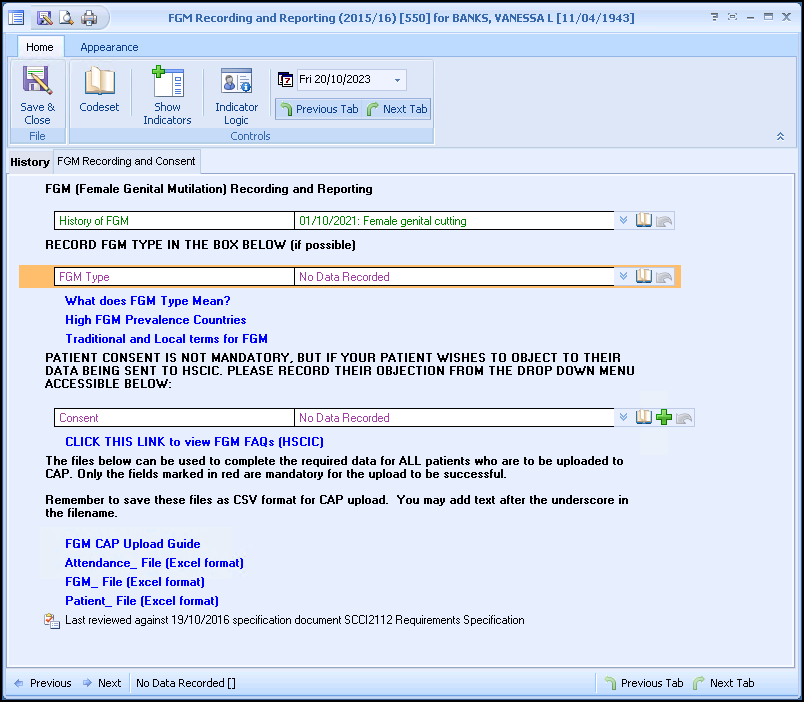Click Show Indicators in the ribbon
This screenshot has height=702, width=804.
click(x=167, y=95)
